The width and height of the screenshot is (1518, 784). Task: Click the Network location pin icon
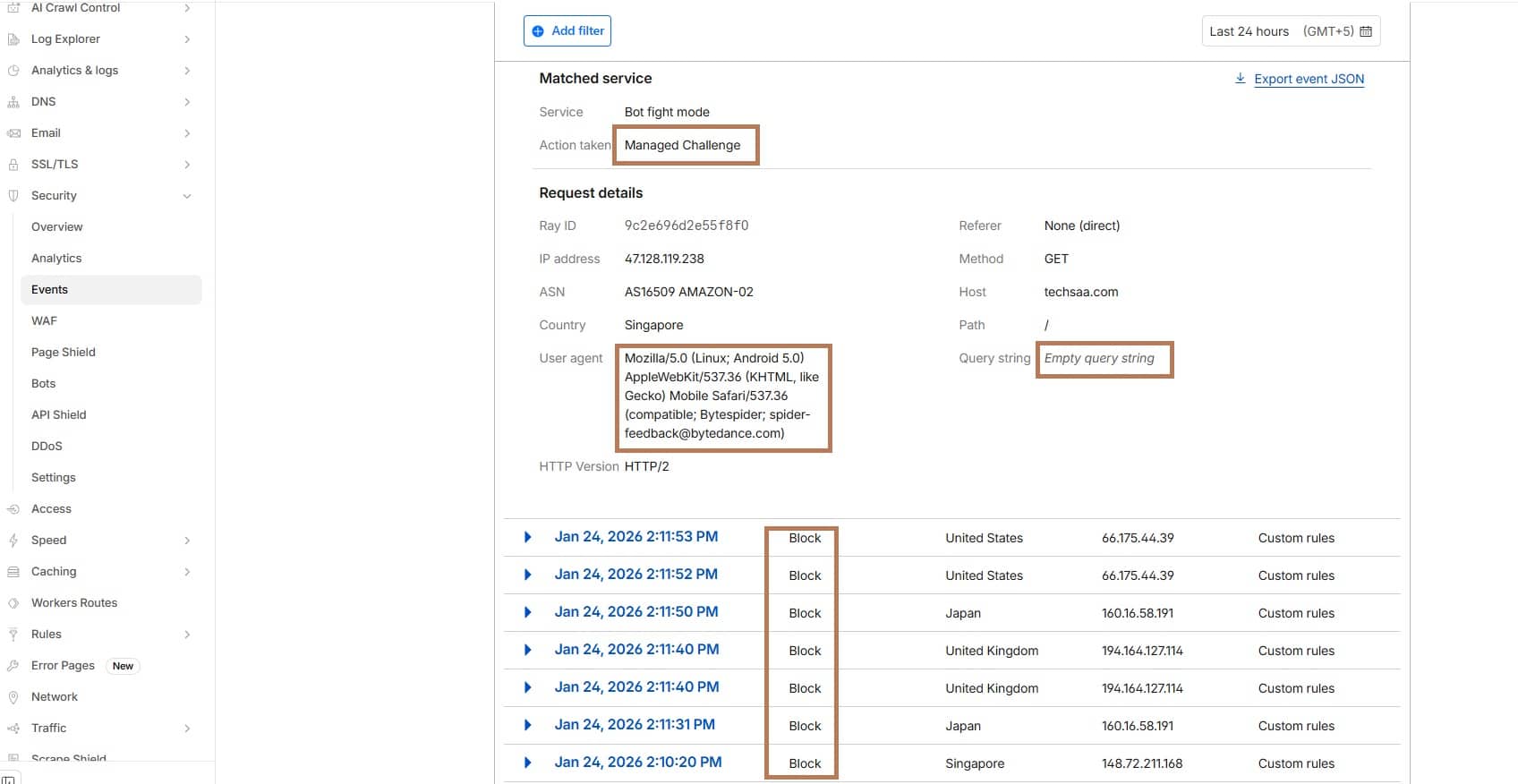13,697
